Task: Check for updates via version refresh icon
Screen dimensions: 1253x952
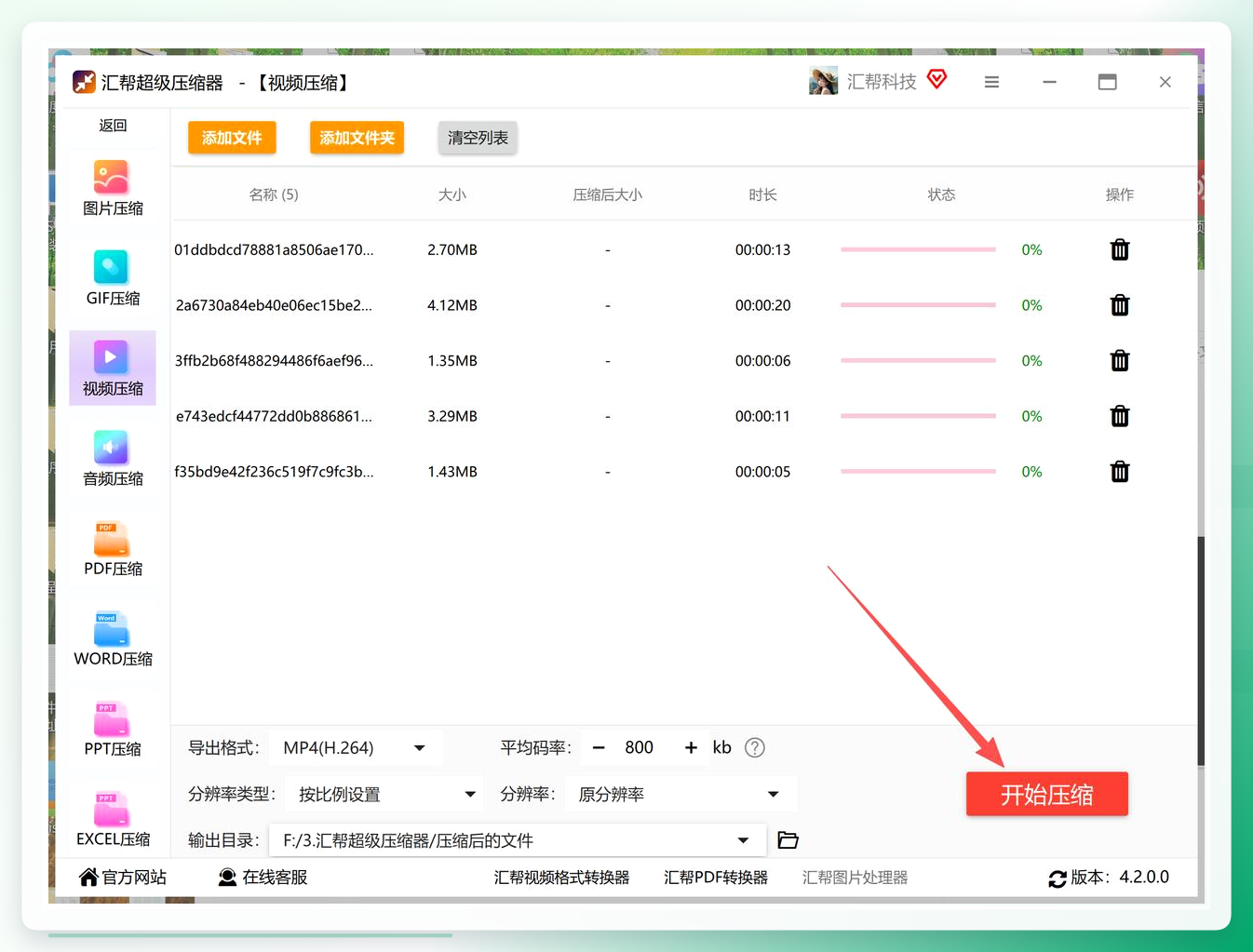Action: [x=1058, y=878]
